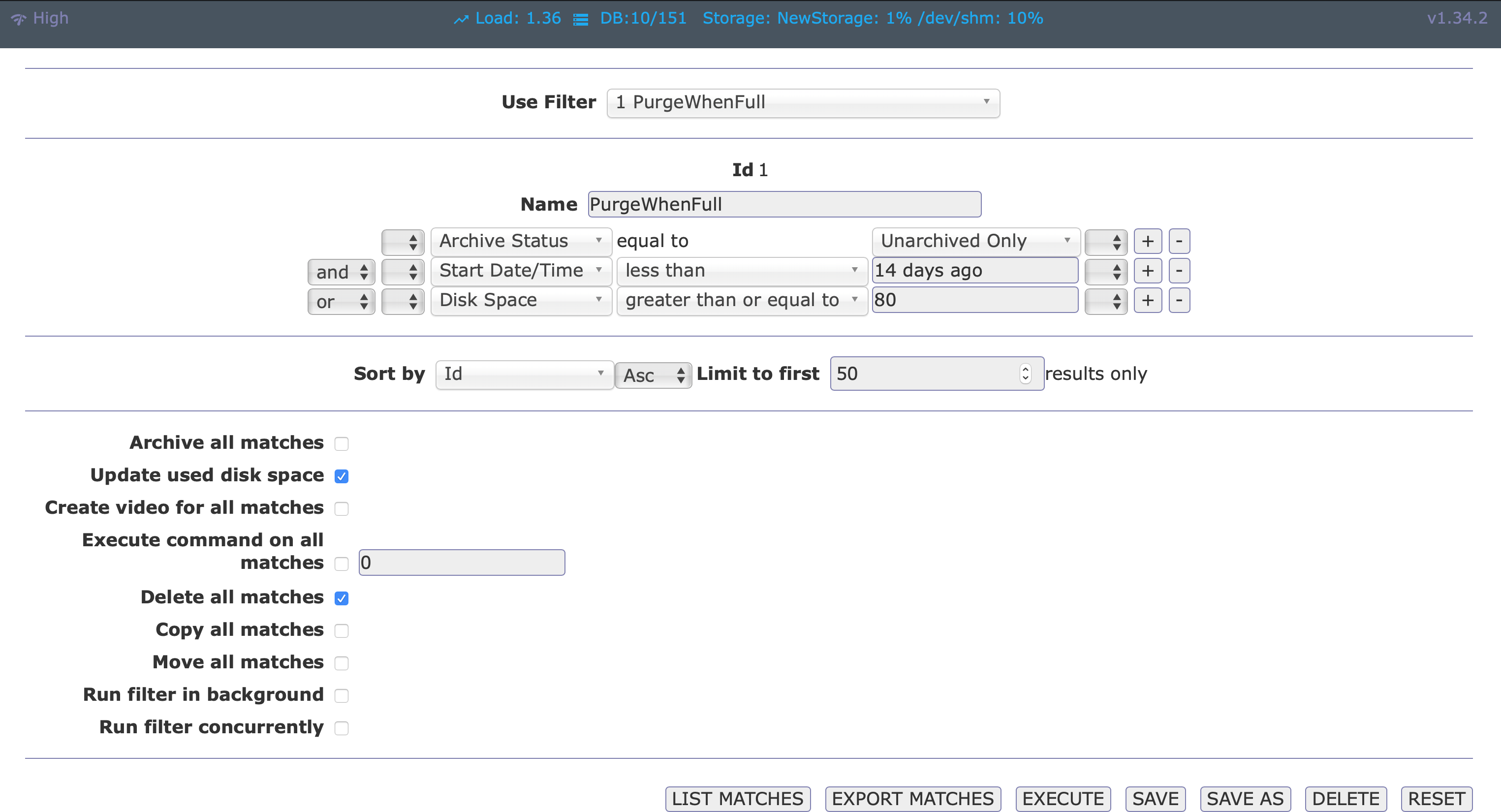Expand the Sort by Id dropdown
1501x812 pixels.
click(522, 373)
